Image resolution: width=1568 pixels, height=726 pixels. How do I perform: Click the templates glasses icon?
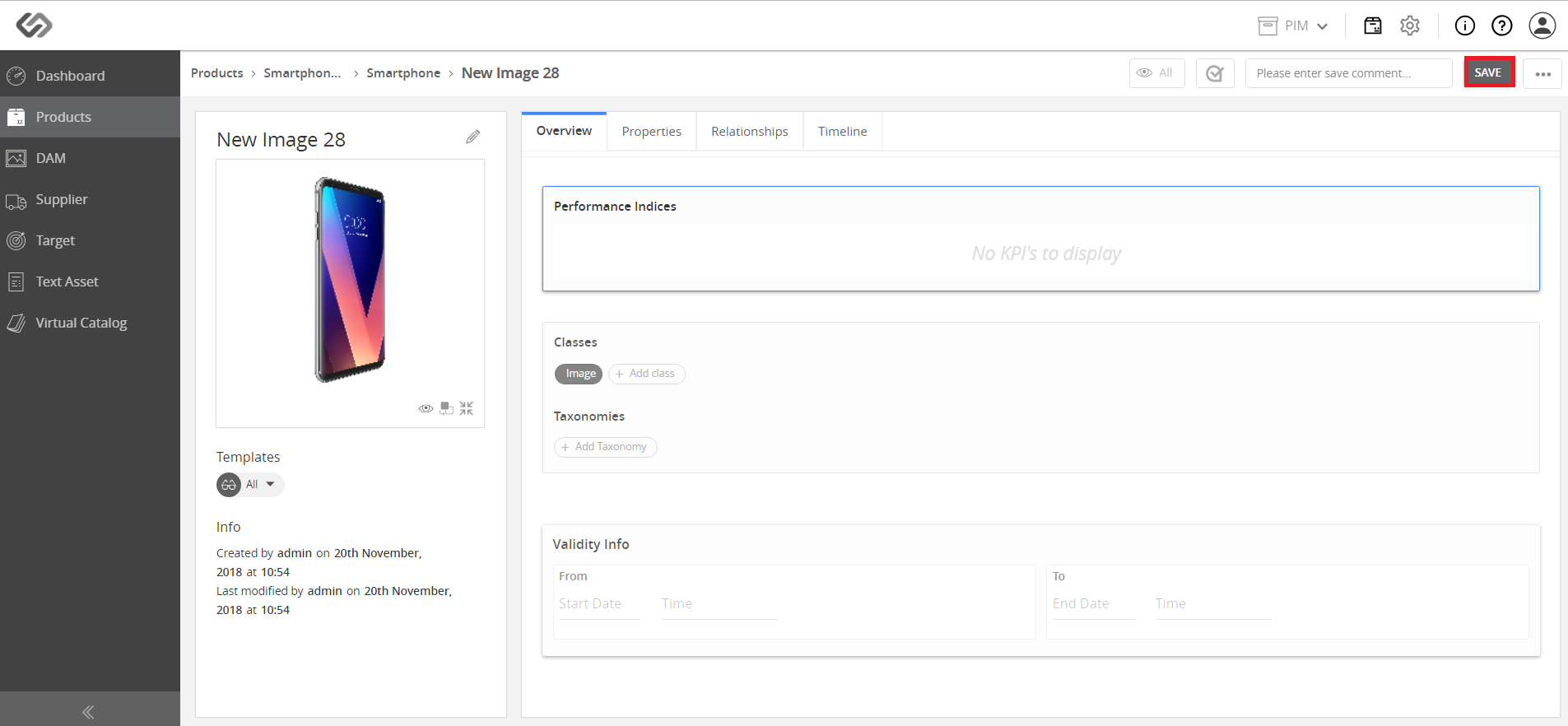[x=229, y=485]
